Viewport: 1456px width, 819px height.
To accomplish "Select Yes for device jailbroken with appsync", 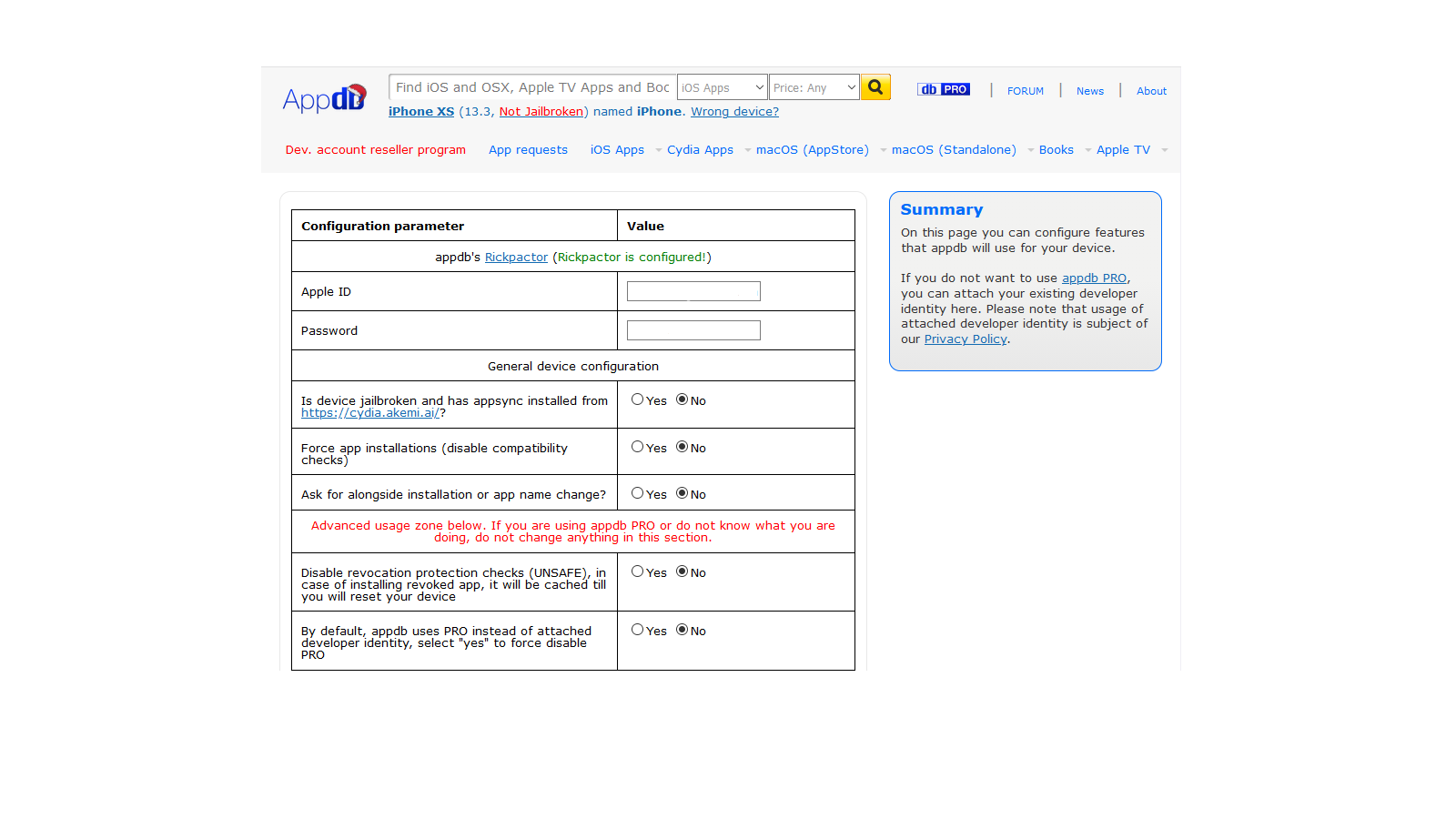I will 637,399.
